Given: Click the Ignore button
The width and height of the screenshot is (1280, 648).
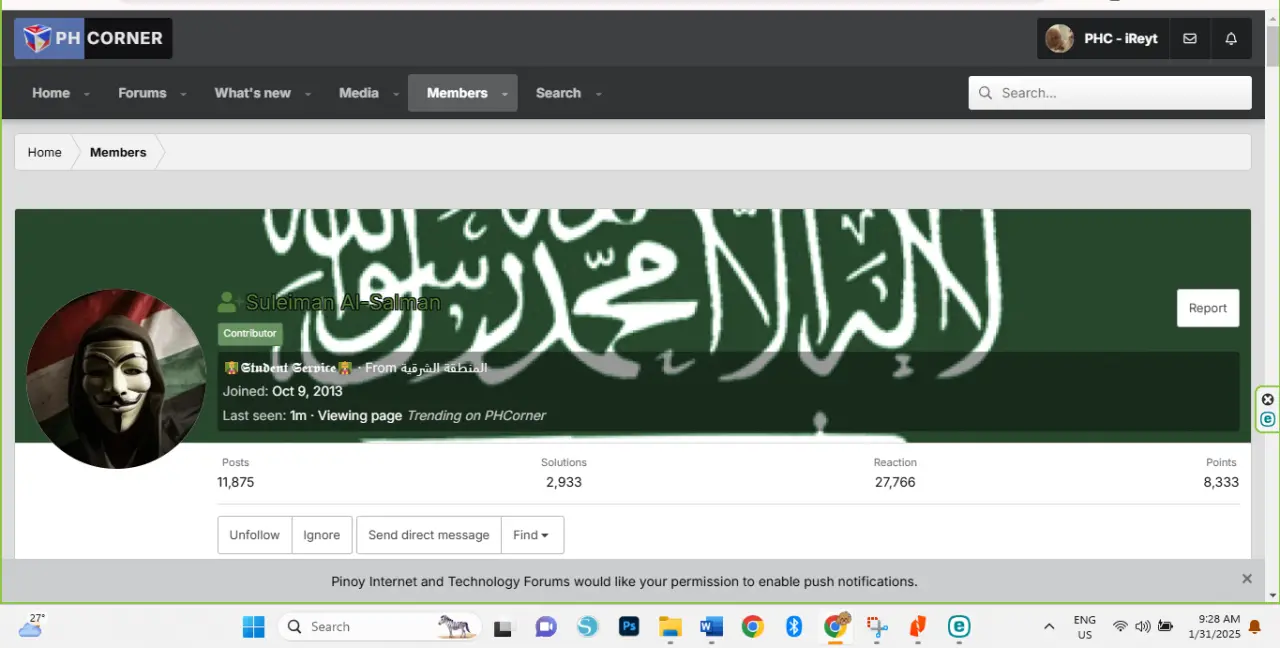Looking at the screenshot, I should tap(322, 535).
